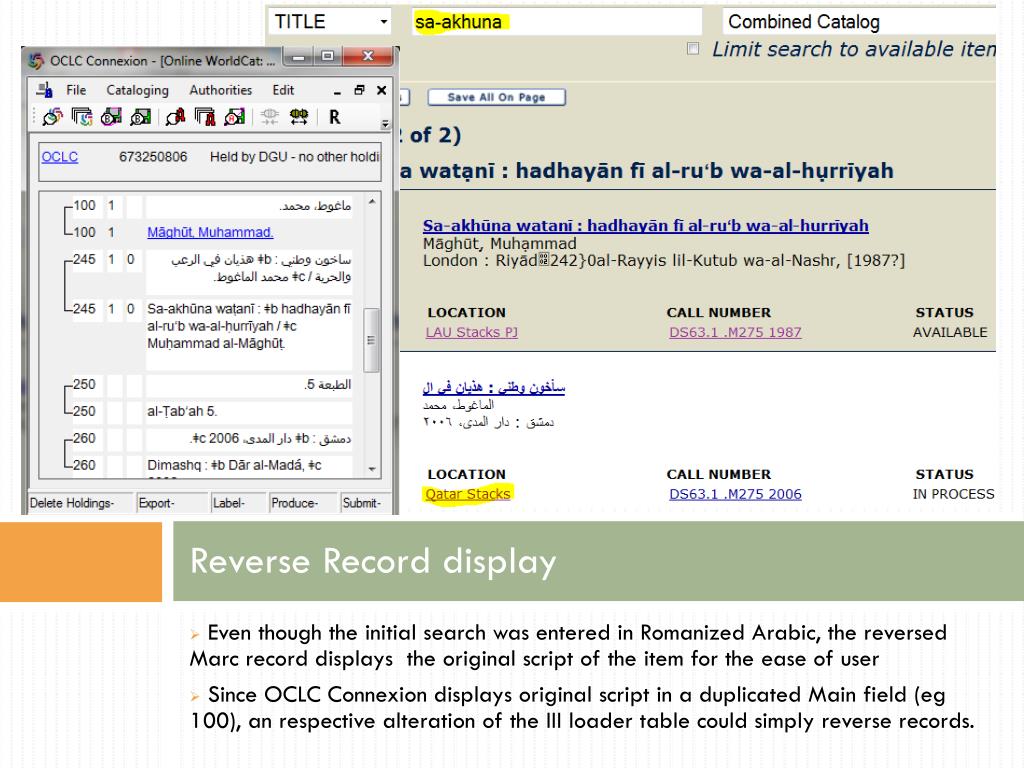The image size is (1024, 768).
Task: Open call number DS63.1 .M275 1987
Action: point(735,332)
